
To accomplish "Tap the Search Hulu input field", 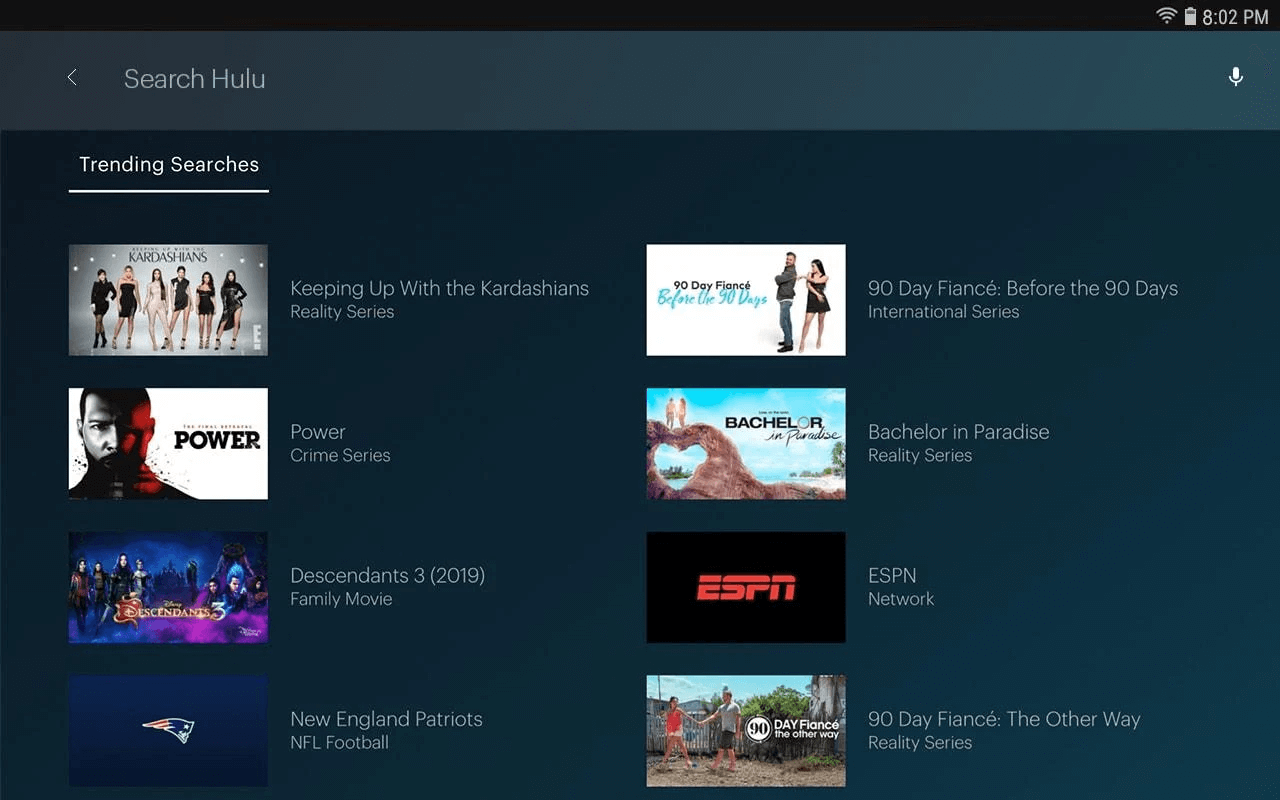I will (x=195, y=79).
